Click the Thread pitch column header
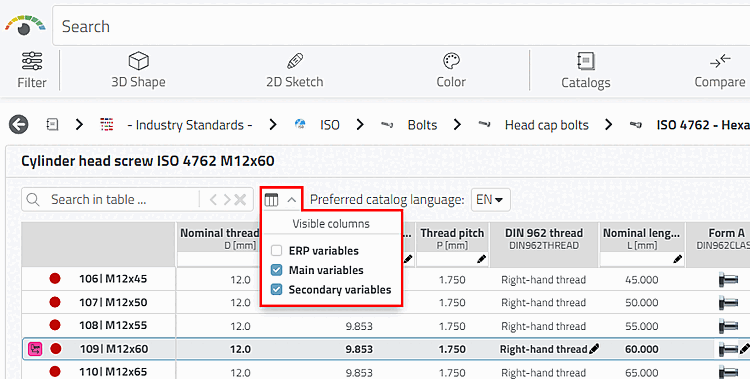750x379 pixels. coord(452,238)
